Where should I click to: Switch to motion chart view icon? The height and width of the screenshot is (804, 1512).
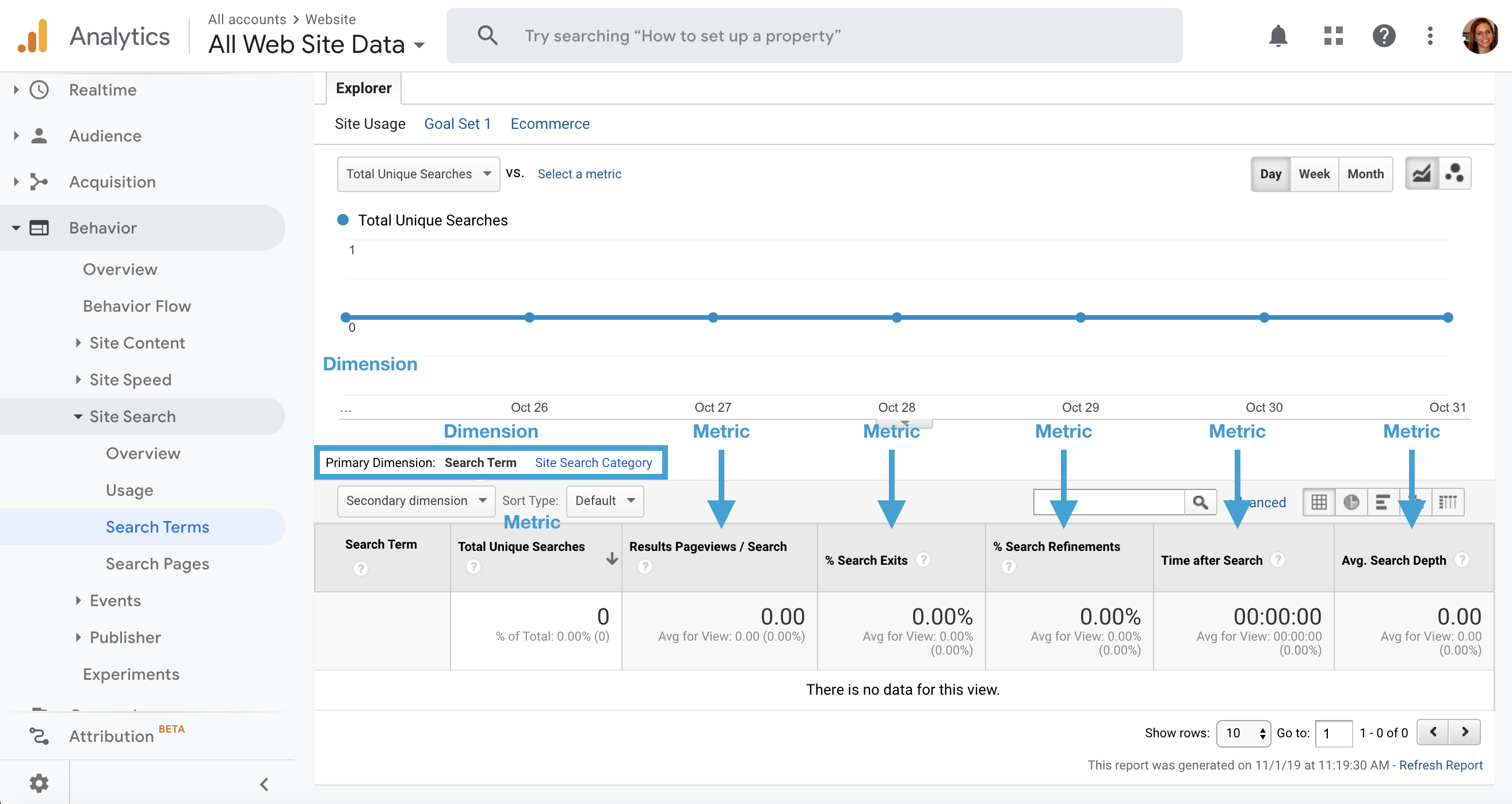(x=1454, y=174)
